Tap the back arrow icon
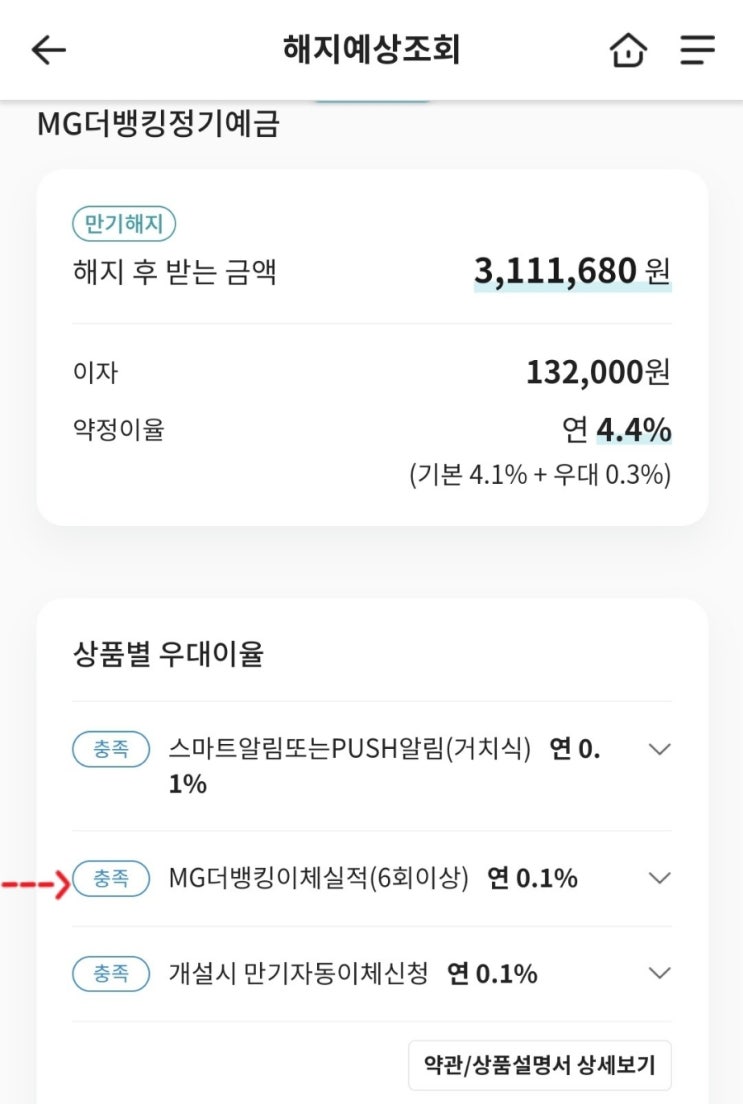743x1104 pixels. [48, 50]
